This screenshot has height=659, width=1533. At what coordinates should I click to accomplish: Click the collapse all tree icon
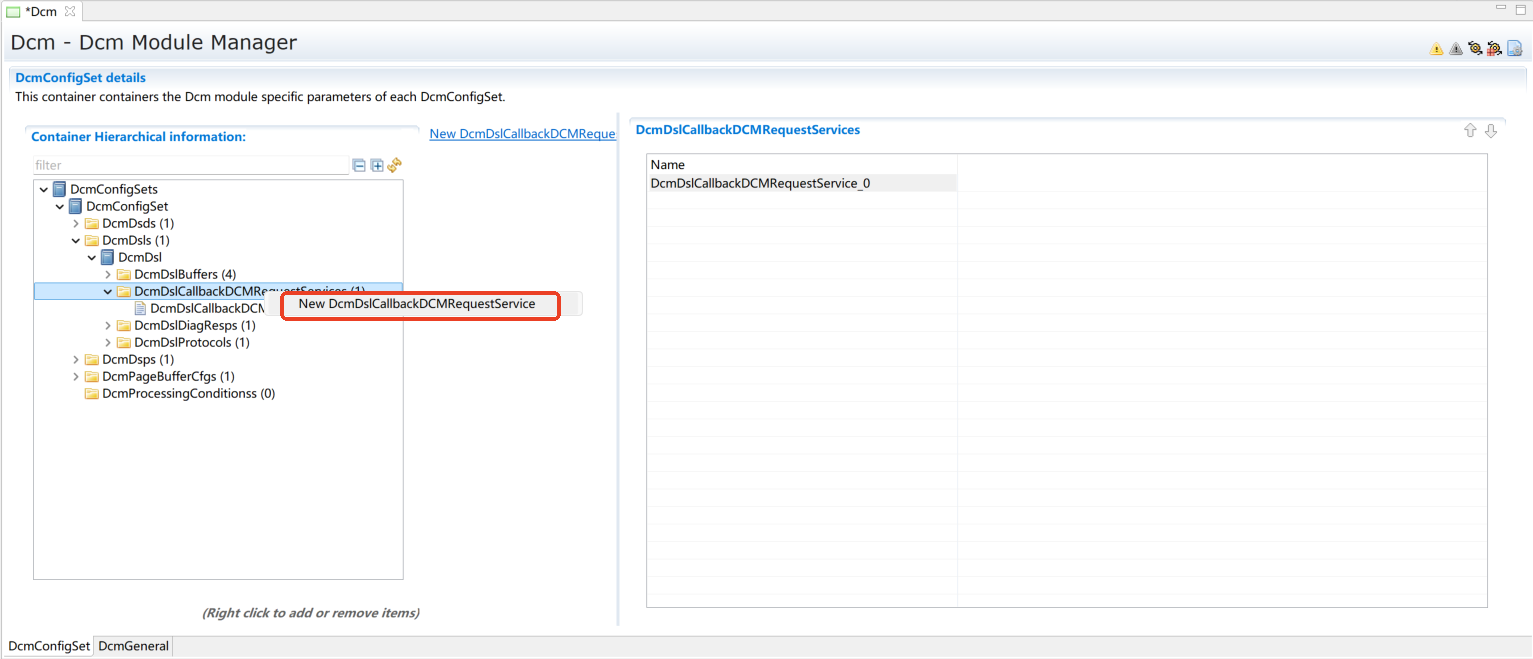coord(359,165)
